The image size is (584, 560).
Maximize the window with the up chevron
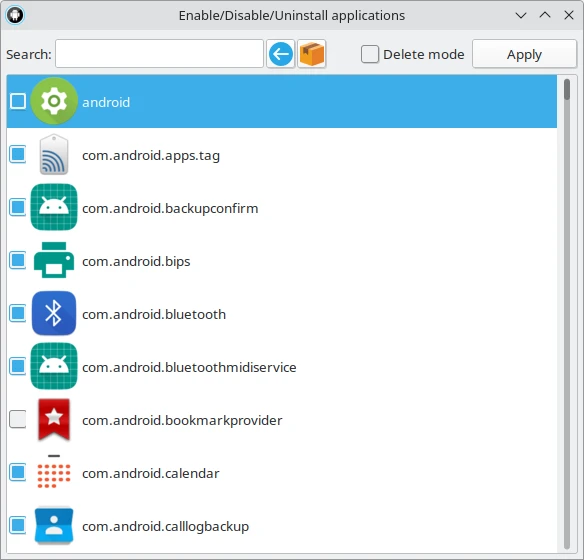click(545, 15)
